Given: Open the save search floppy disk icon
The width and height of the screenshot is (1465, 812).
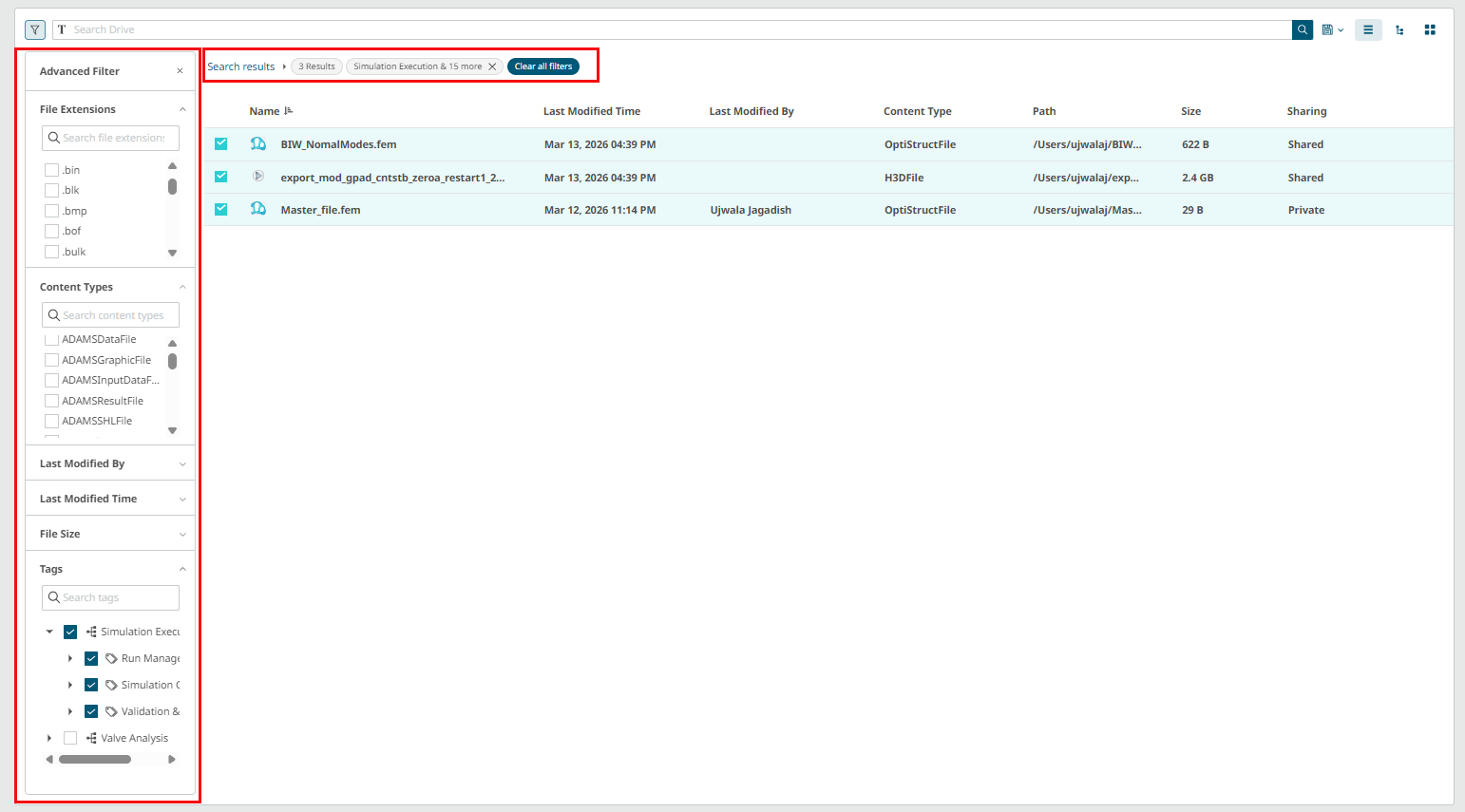Looking at the screenshot, I should pyautogui.click(x=1328, y=29).
